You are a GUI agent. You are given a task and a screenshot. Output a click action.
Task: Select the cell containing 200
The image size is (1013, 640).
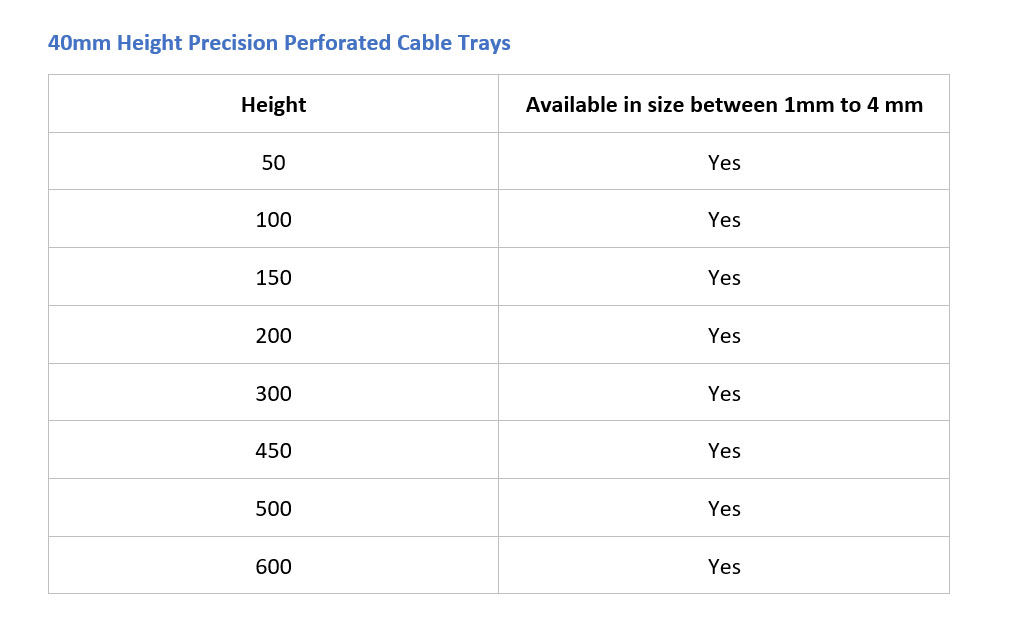pyautogui.click(x=273, y=336)
